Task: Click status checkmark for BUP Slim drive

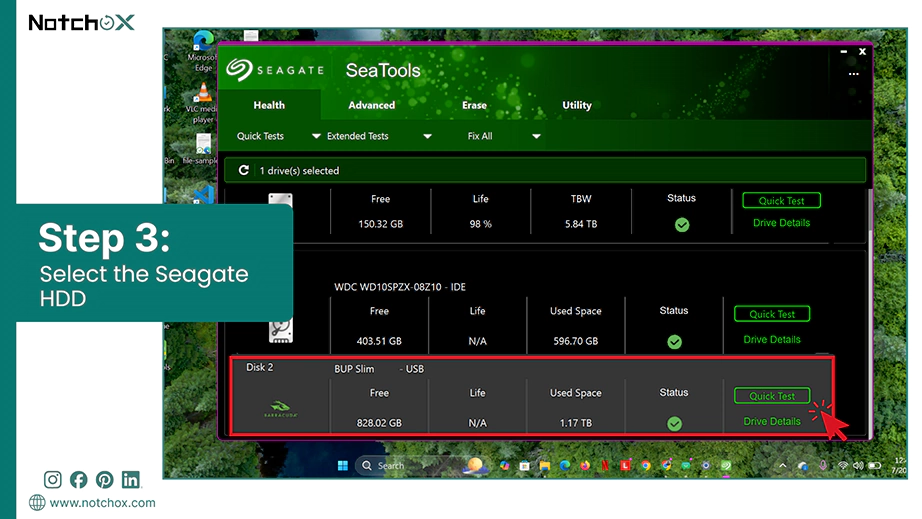Action: click(x=674, y=423)
